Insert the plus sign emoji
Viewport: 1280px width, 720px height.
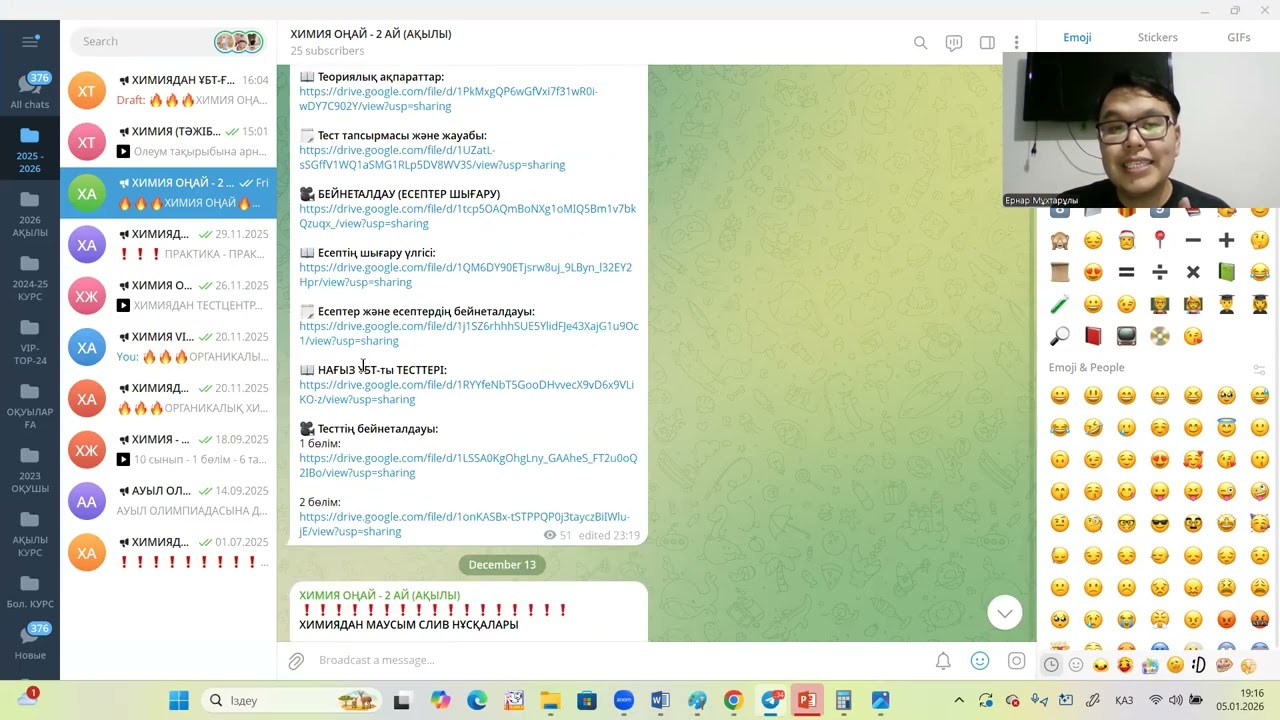[x=1226, y=240]
